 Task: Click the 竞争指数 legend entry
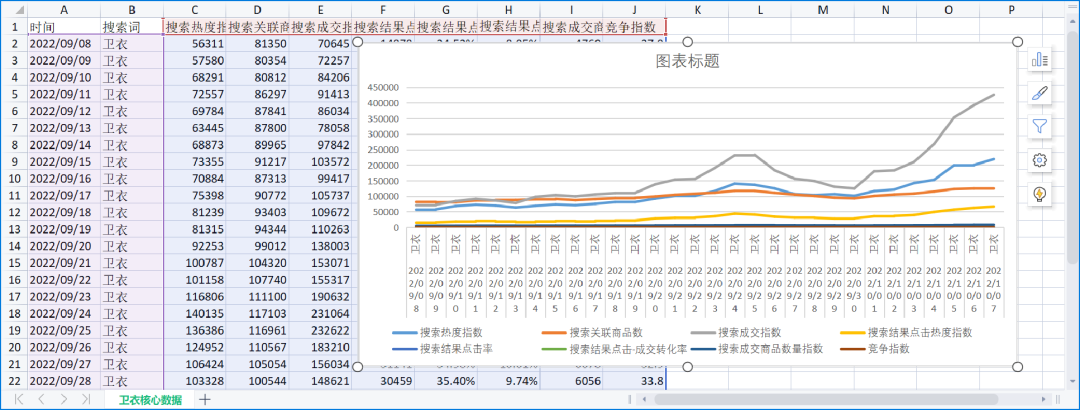point(875,349)
